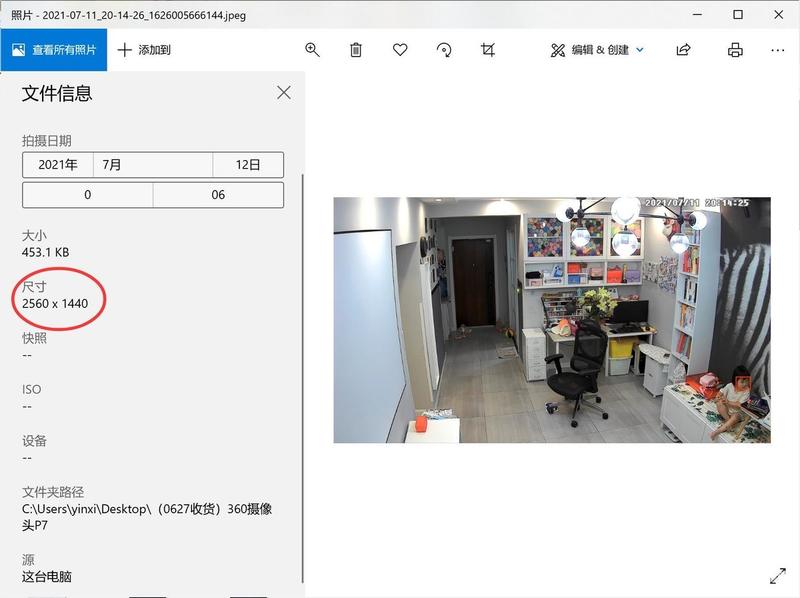Click the info panel vertical scrollbar
The width and height of the screenshot is (800, 598).
[x=303, y=378]
